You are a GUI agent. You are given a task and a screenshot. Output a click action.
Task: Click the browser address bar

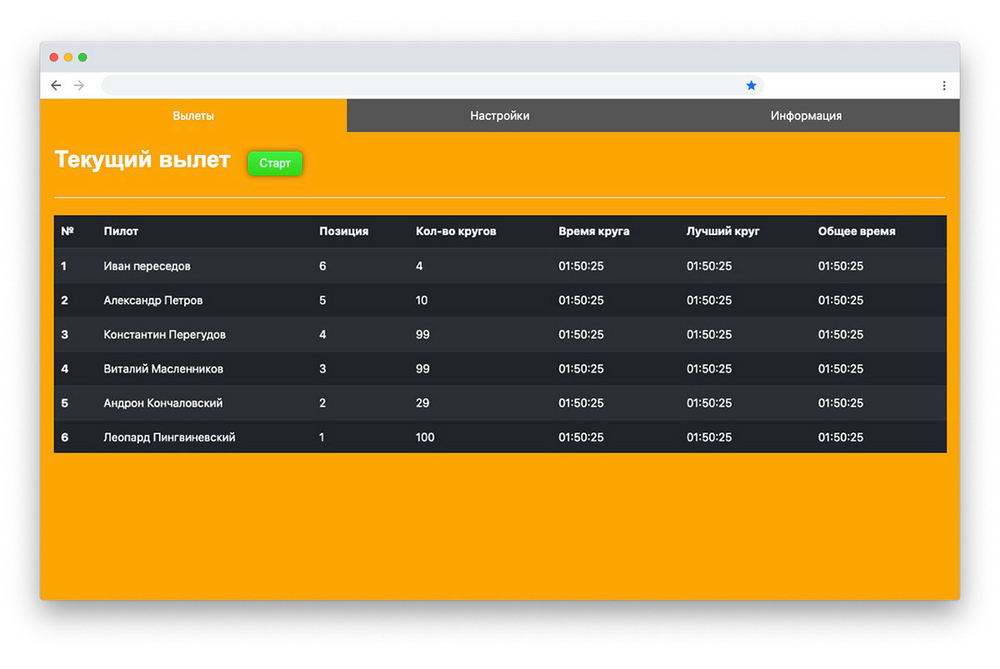tap(420, 86)
